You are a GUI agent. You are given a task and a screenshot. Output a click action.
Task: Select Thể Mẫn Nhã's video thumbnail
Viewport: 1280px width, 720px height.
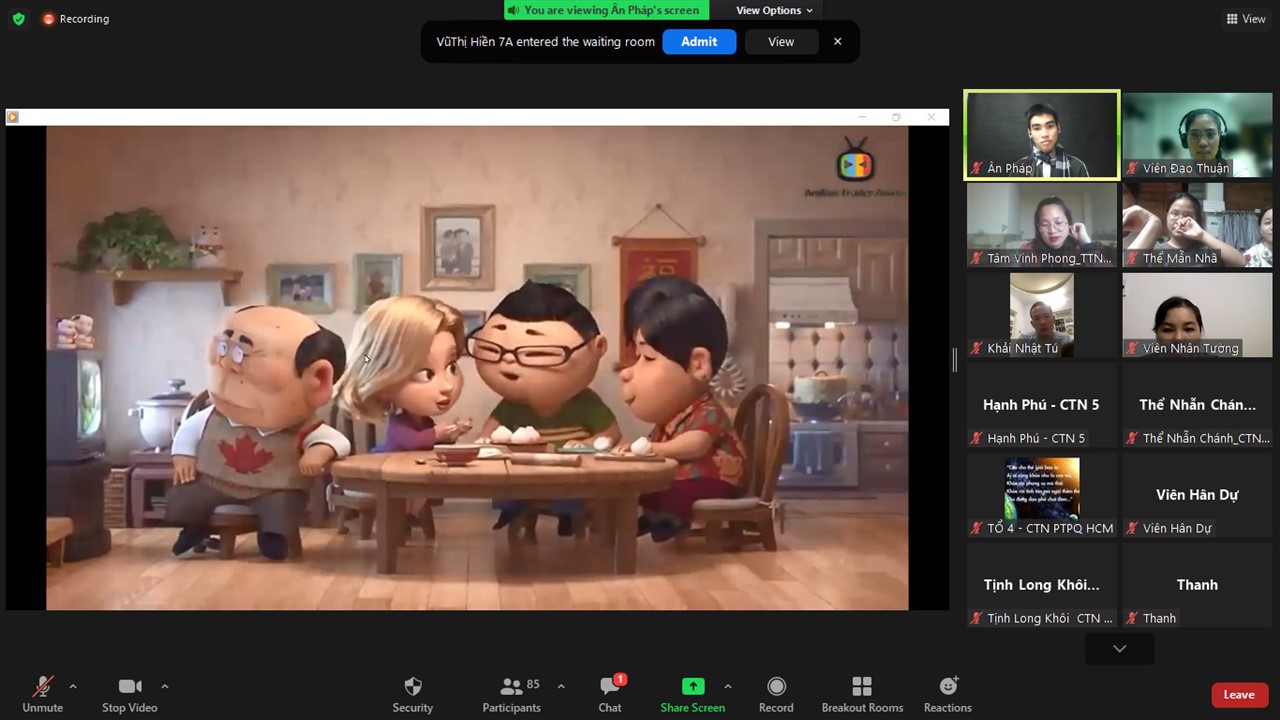1197,225
